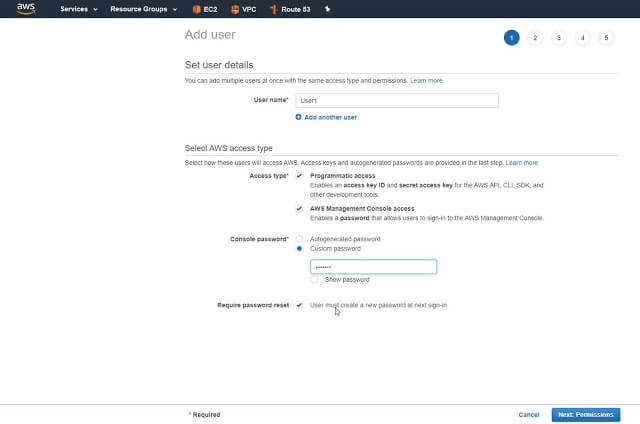The width and height of the screenshot is (640, 424).
Task: Click the plus icon to add another user
Action: tap(298, 117)
